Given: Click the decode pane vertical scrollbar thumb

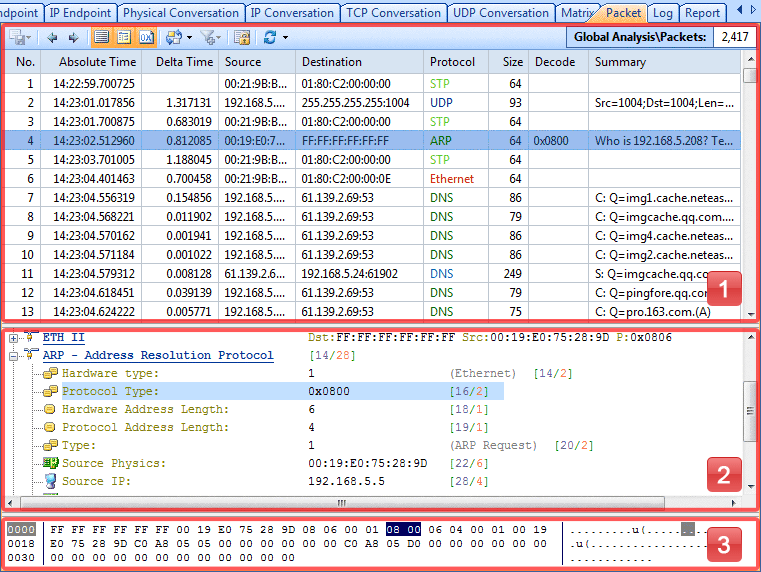Looking at the screenshot, I should [x=750, y=411].
